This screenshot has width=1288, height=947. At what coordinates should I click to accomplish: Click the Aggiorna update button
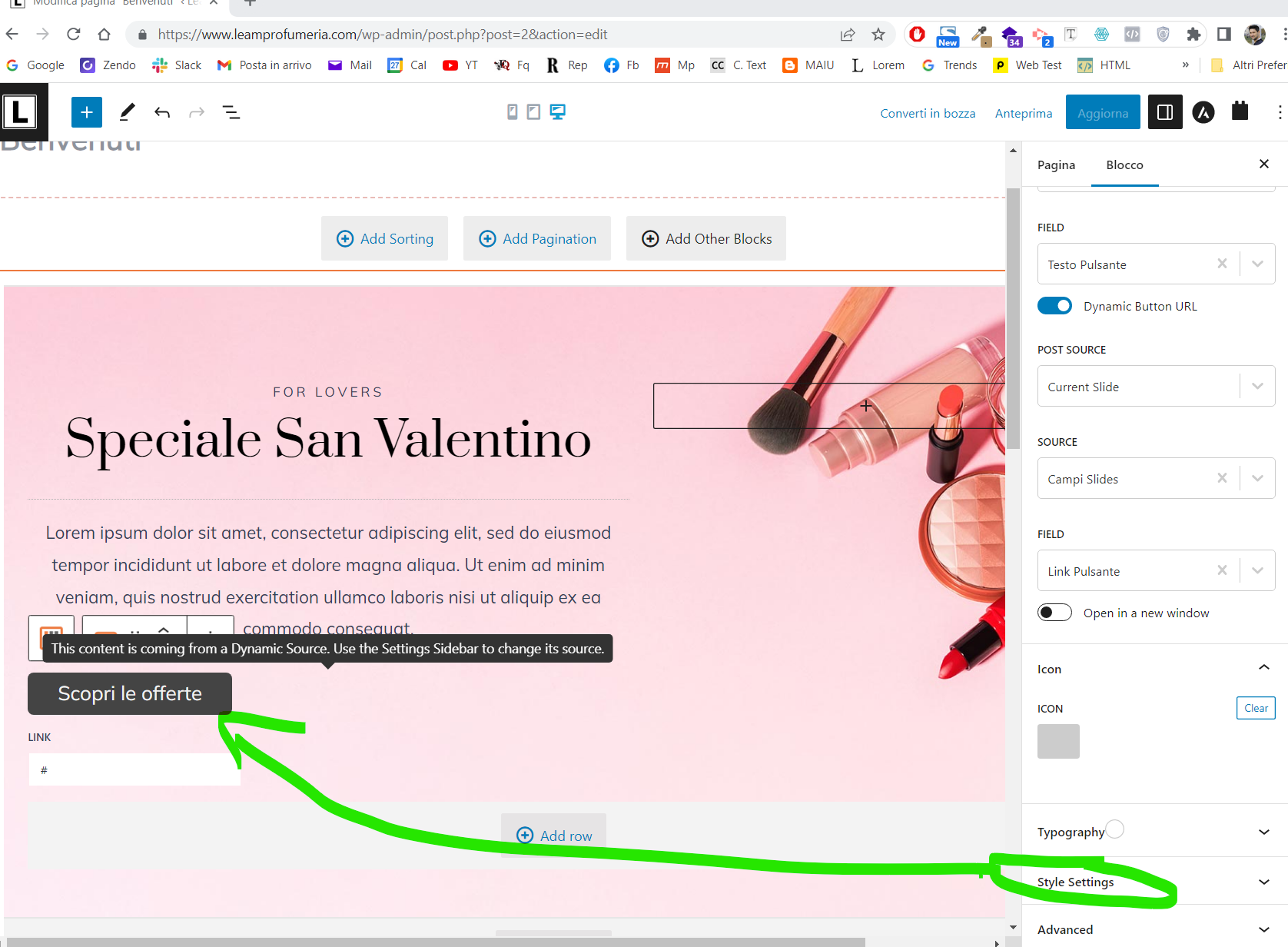1103,113
